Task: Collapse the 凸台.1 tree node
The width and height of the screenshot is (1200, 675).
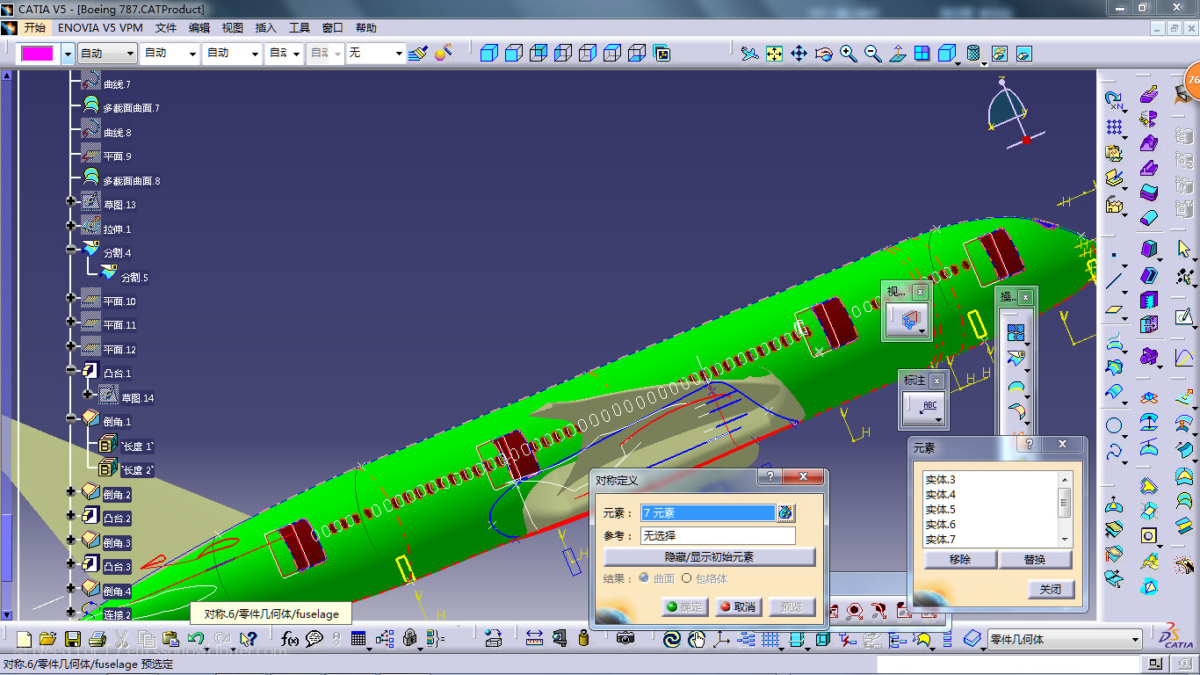Action: 71,371
